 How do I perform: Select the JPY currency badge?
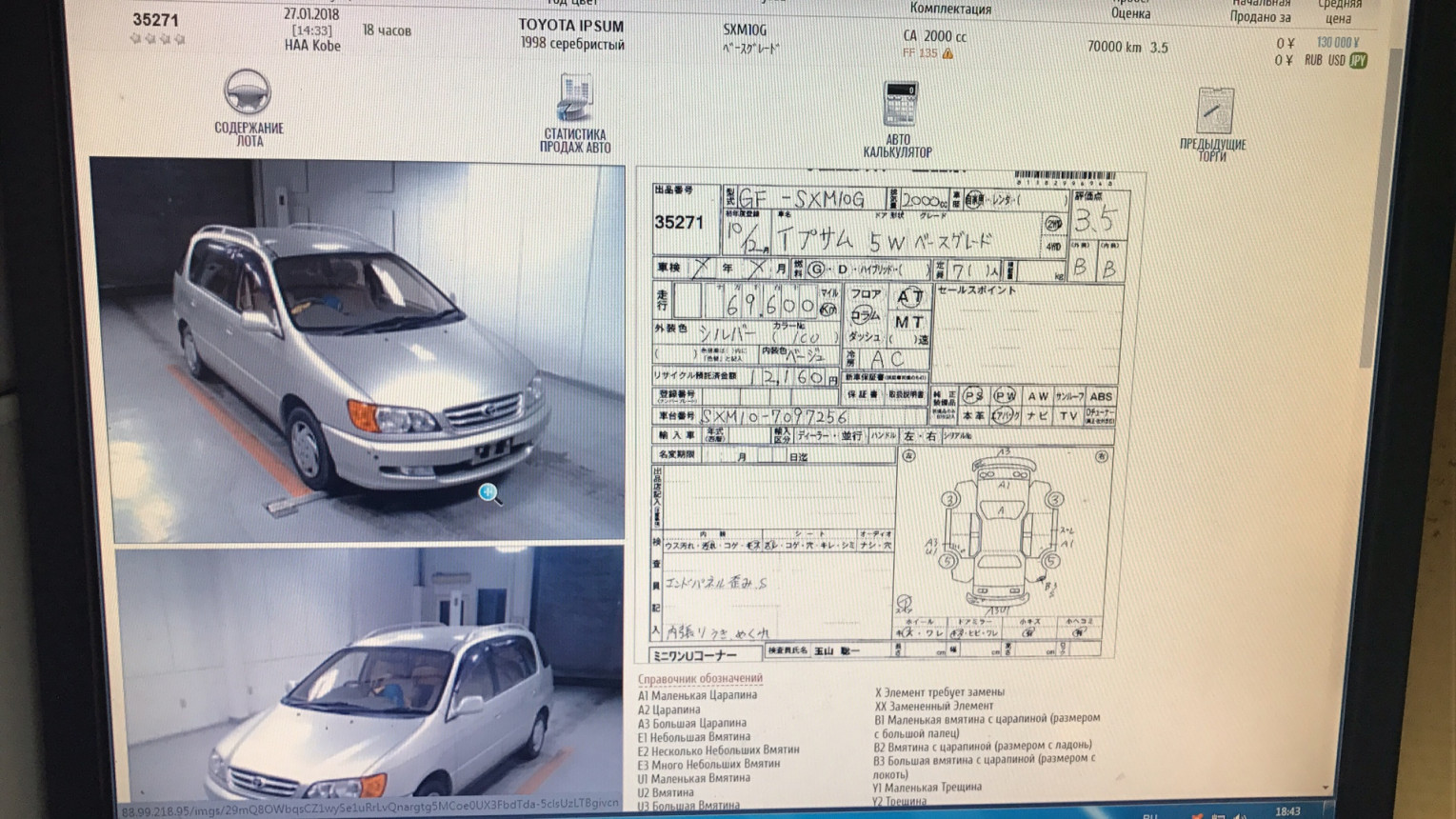[x=1358, y=61]
